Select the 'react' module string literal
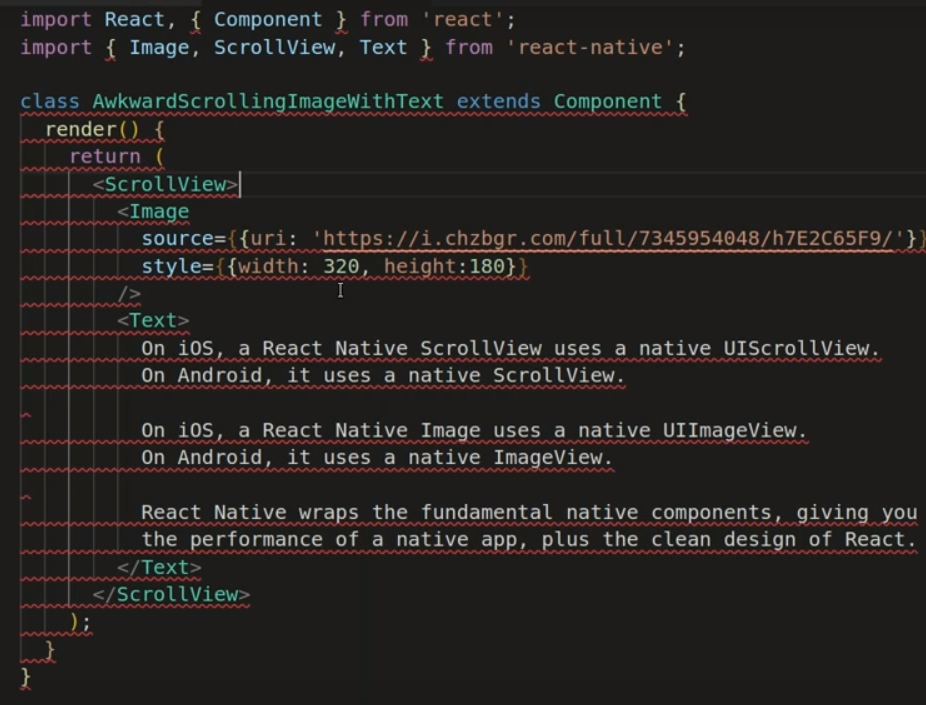Screen dimensions: 926x705 460,18
